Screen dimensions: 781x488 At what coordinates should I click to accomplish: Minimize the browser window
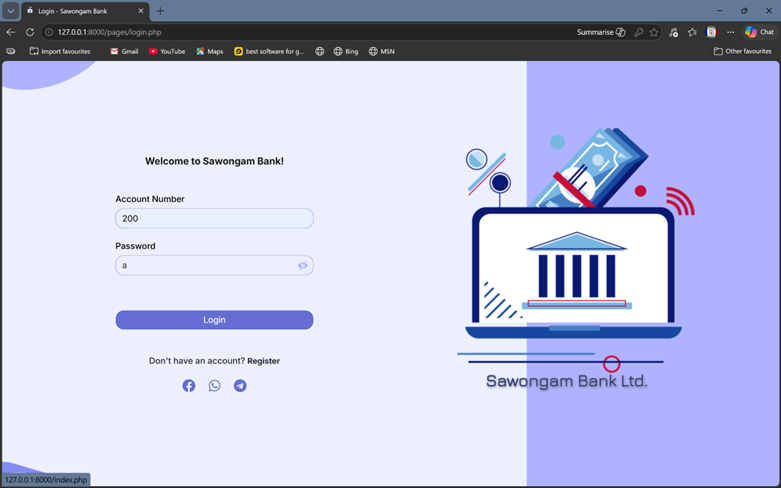(x=720, y=10)
